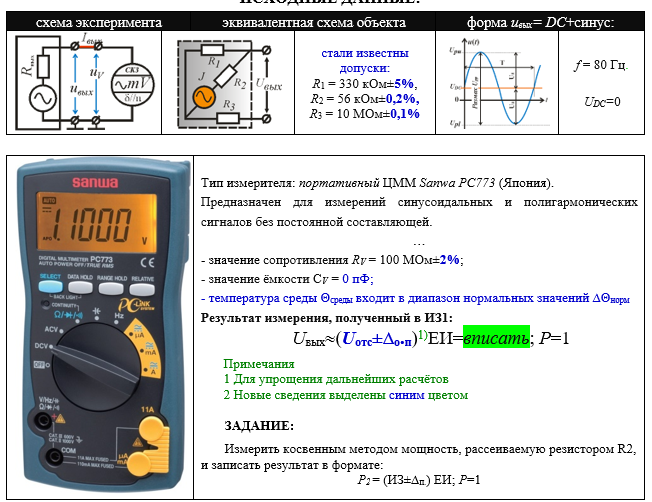Click the 'DIGITAL MULTIMETER PC773' label

(x=76, y=259)
